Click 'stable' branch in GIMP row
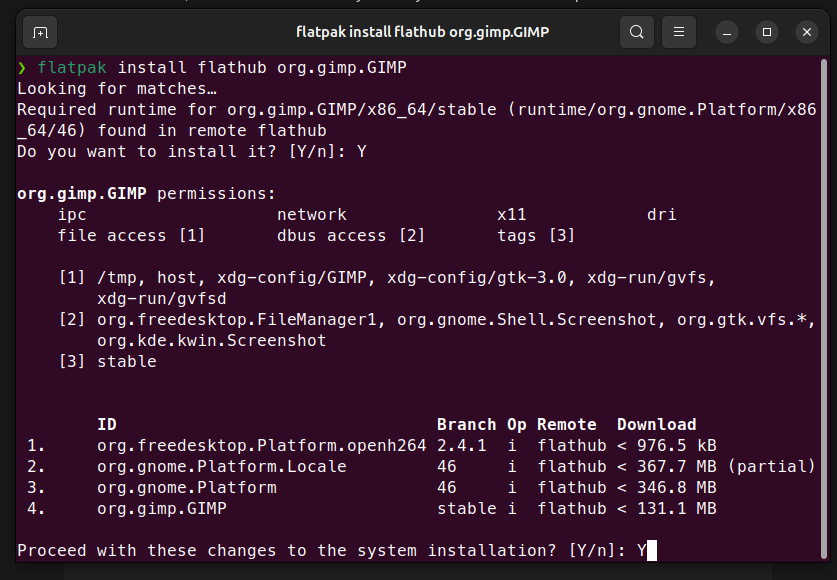The image size is (837, 580). point(467,509)
